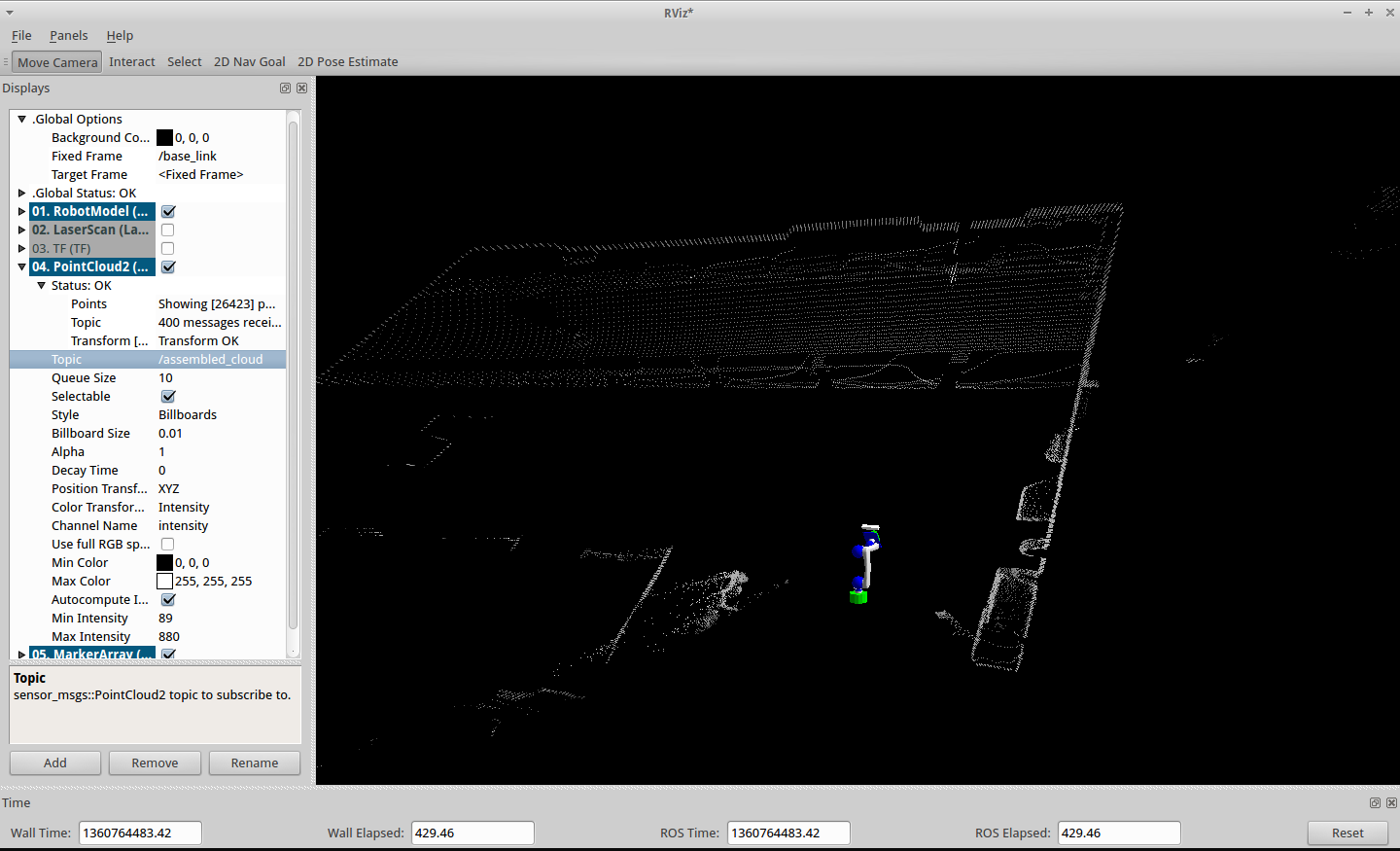Check Use full RGB spectrum

[168, 544]
